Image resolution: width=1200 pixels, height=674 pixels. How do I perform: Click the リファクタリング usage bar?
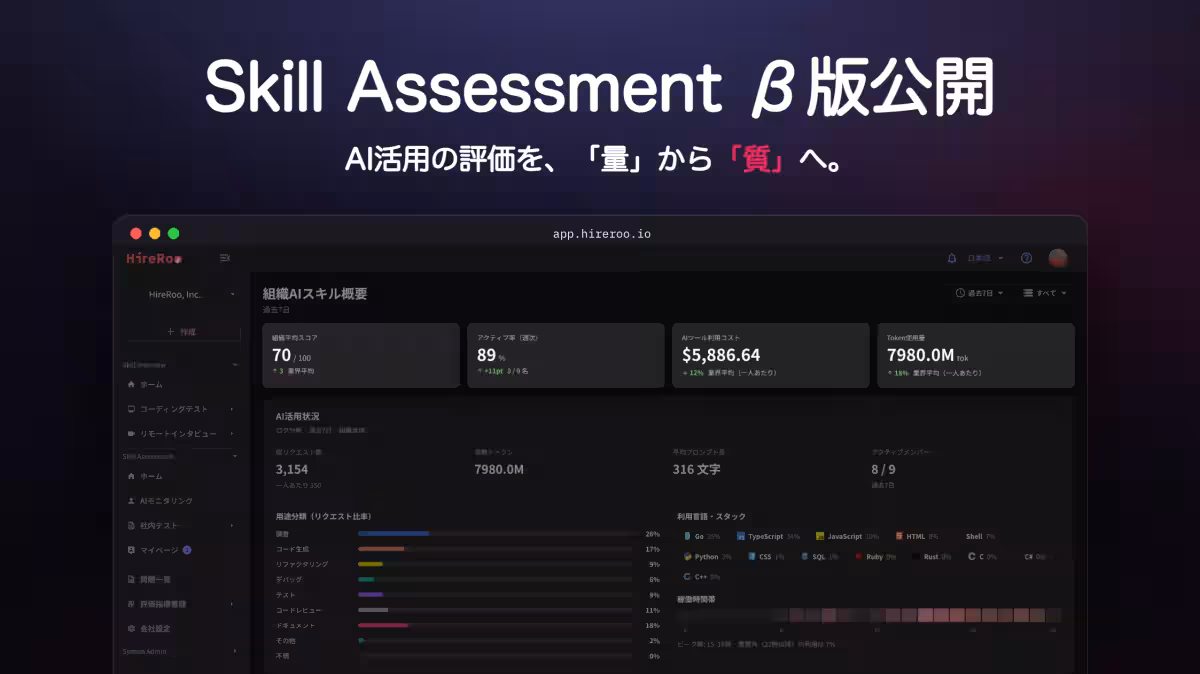click(370, 564)
